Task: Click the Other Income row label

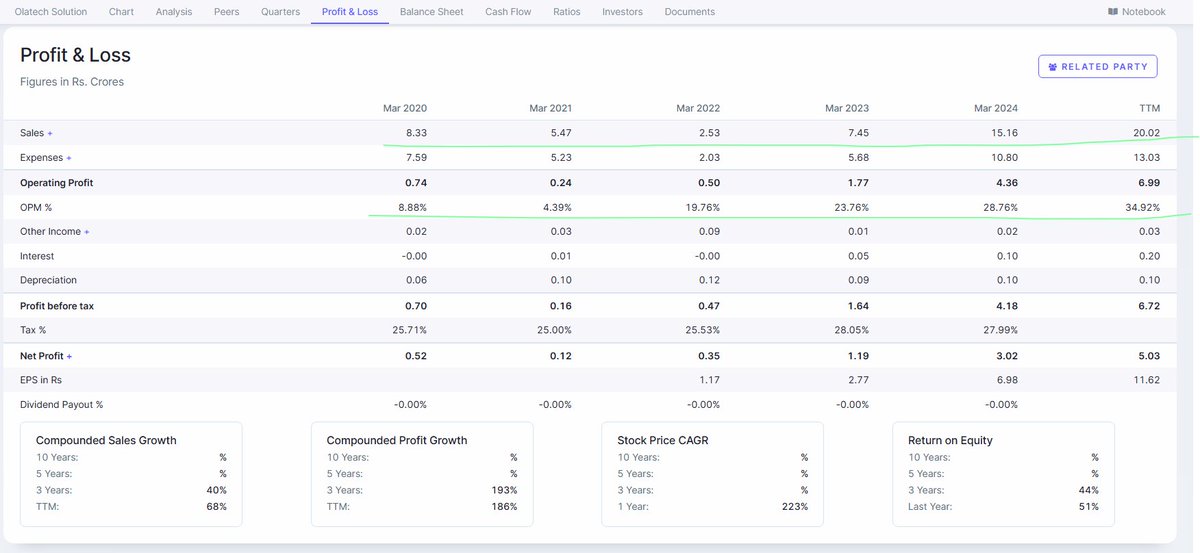Action: click(50, 232)
